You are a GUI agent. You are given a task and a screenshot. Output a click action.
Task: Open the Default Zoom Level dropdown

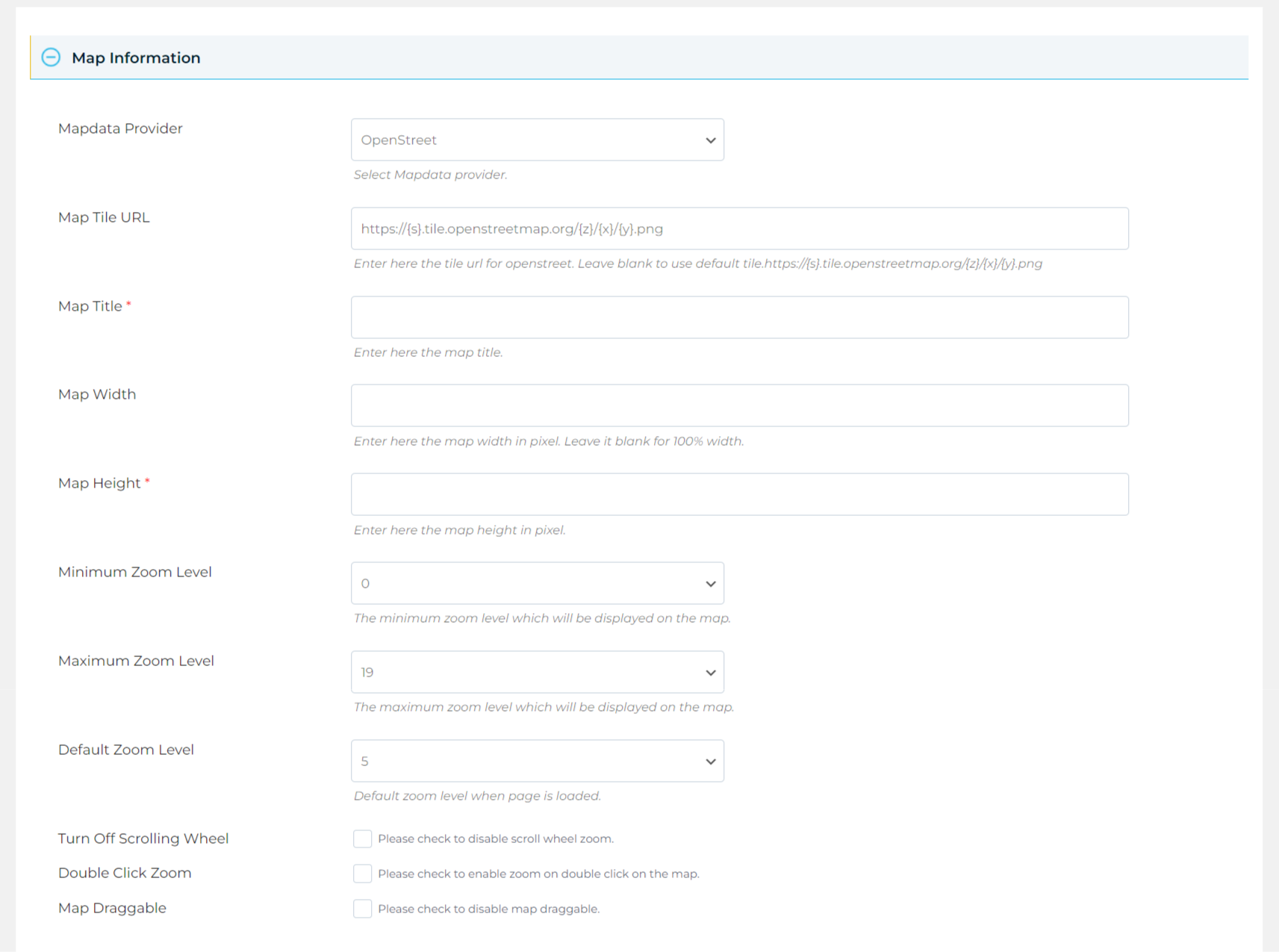(538, 761)
